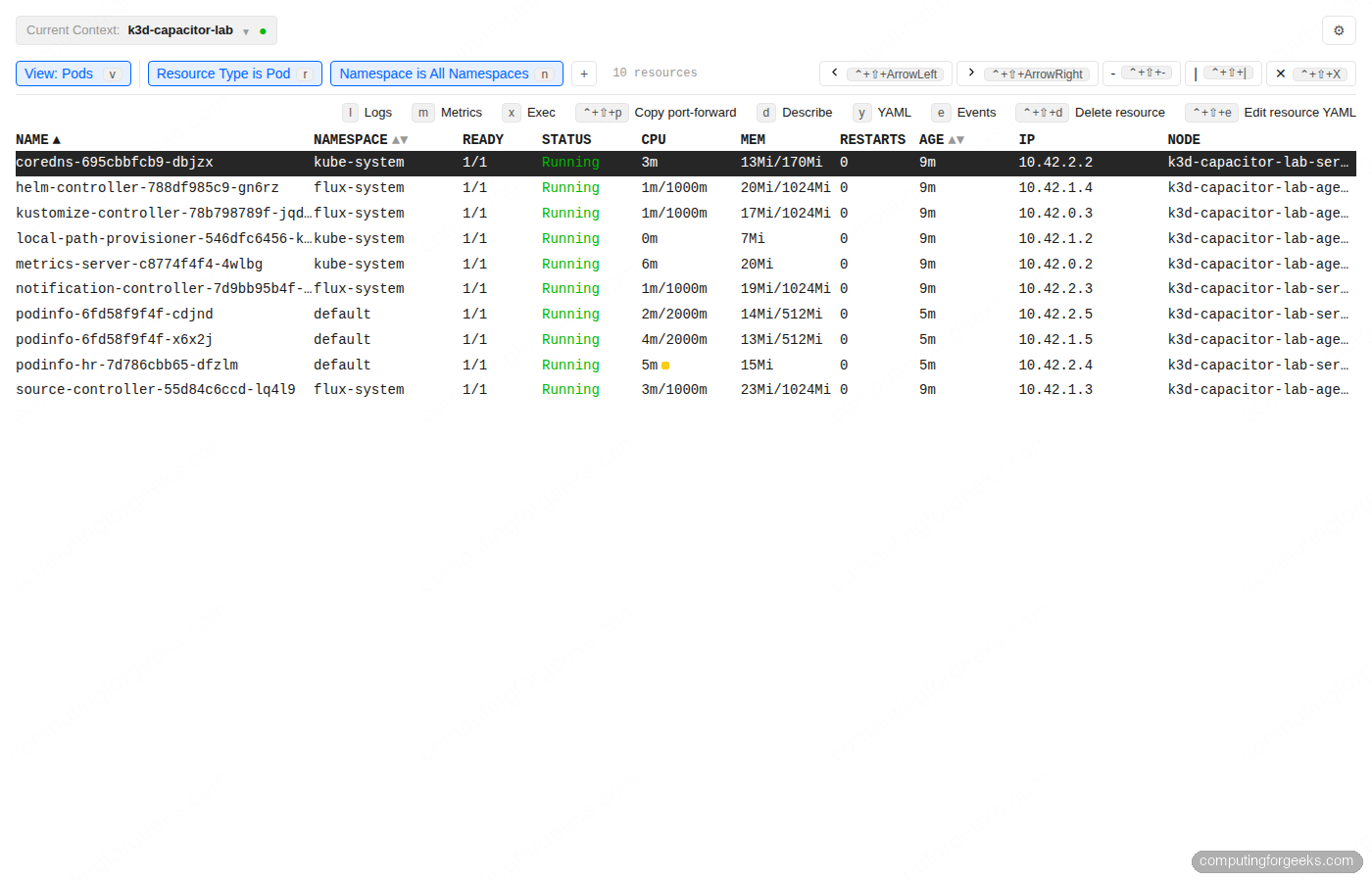Click the yellow CPU indicator on podinfo-hr row
This screenshot has width=1372, height=882.
pyautogui.click(x=665, y=366)
